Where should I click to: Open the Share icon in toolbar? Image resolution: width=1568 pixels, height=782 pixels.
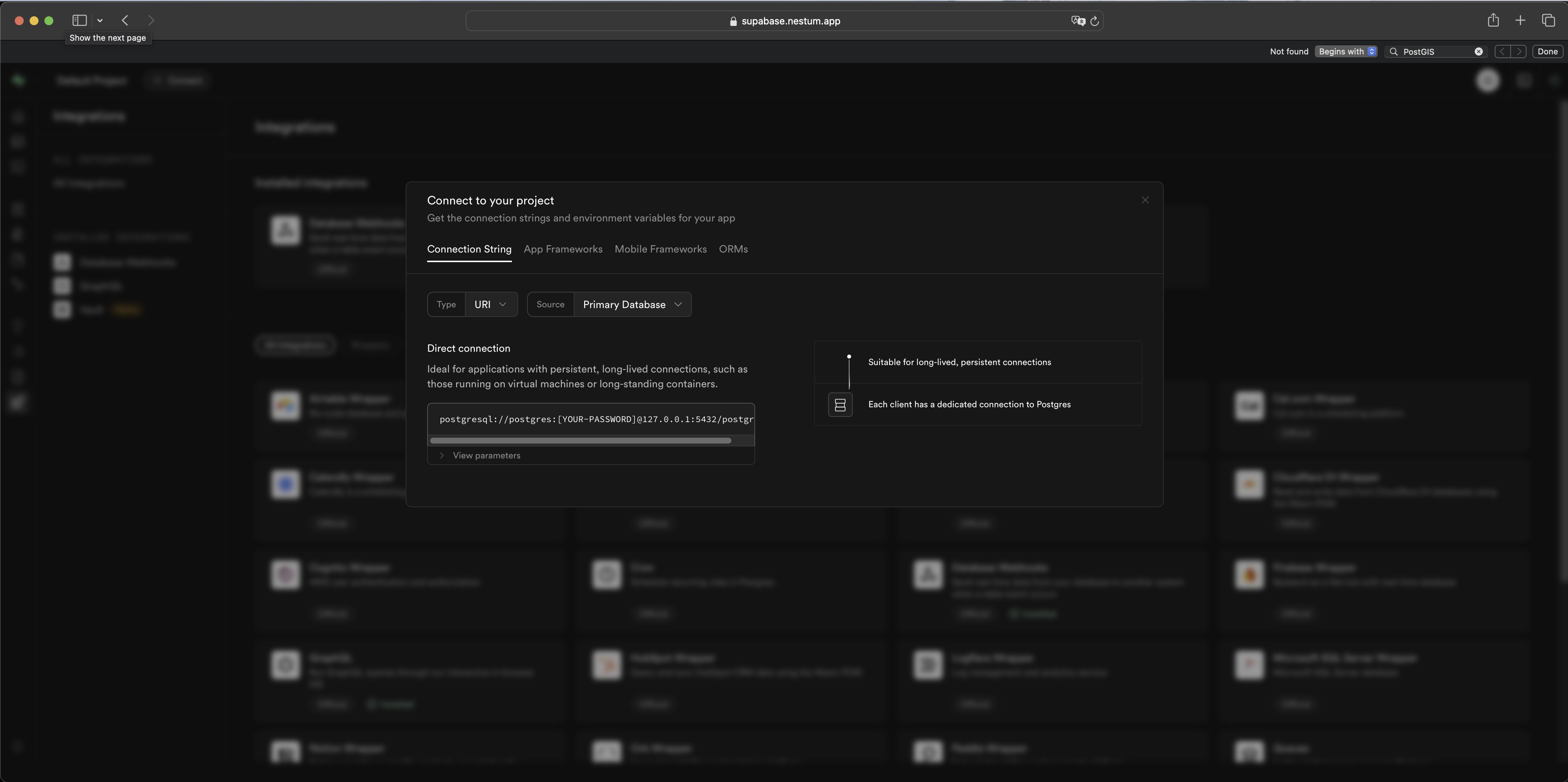pos(1493,21)
